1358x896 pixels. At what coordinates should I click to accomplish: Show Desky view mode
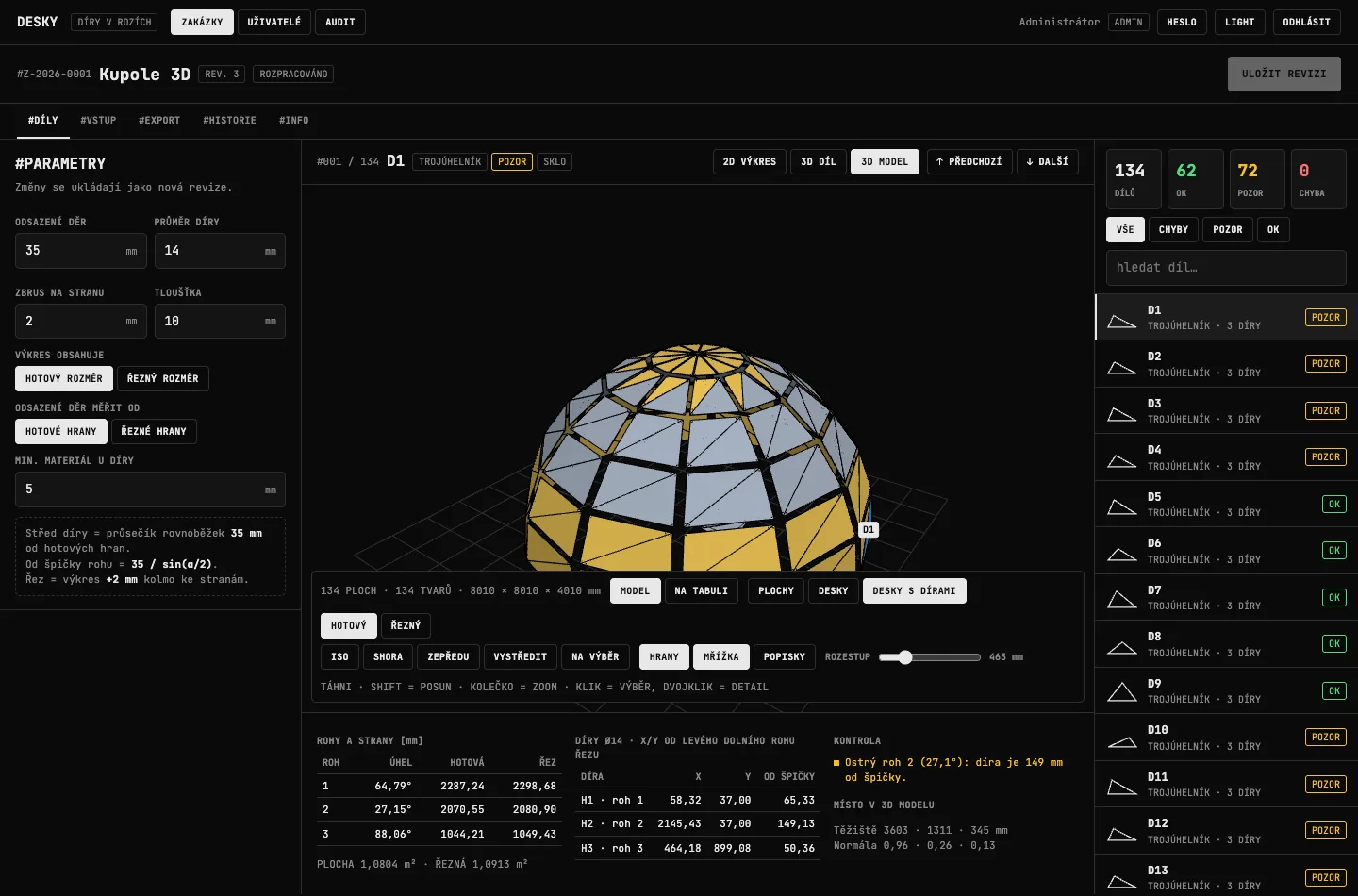click(x=834, y=590)
